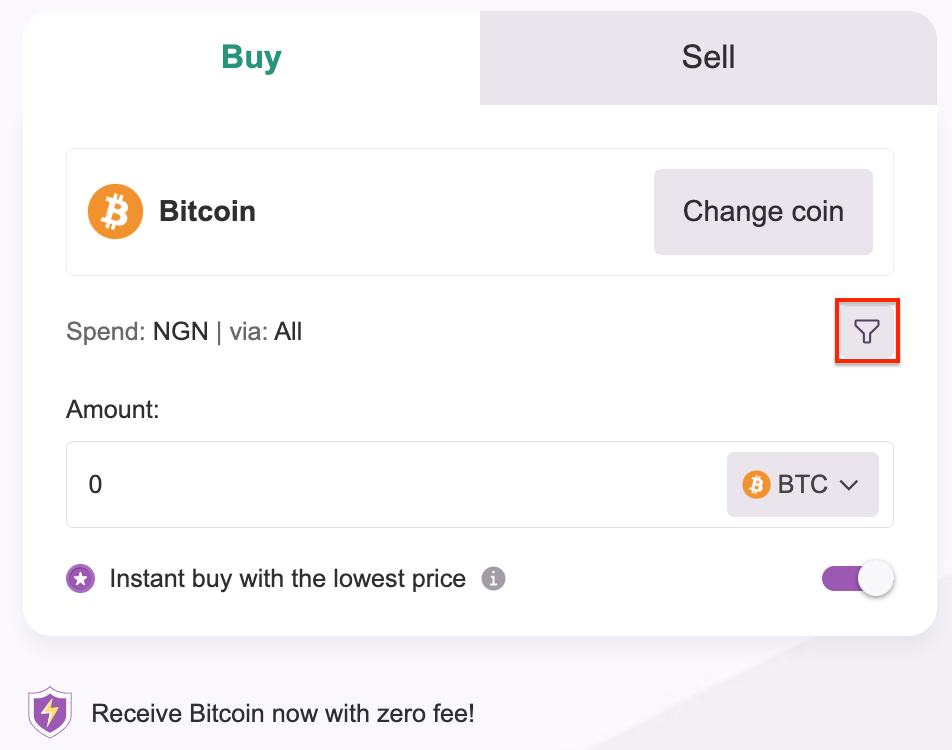The height and width of the screenshot is (750, 952).
Task: Click the orange Bitcoin logo
Action: (x=115, y=211)
